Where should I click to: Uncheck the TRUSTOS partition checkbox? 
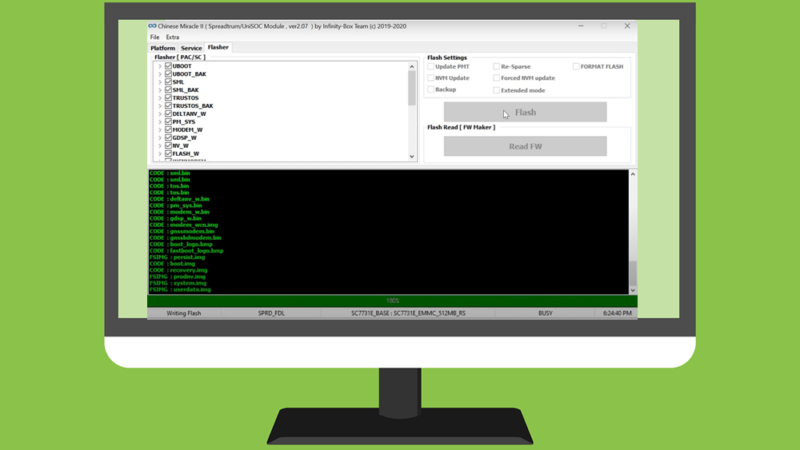click(x=168, y=98)
